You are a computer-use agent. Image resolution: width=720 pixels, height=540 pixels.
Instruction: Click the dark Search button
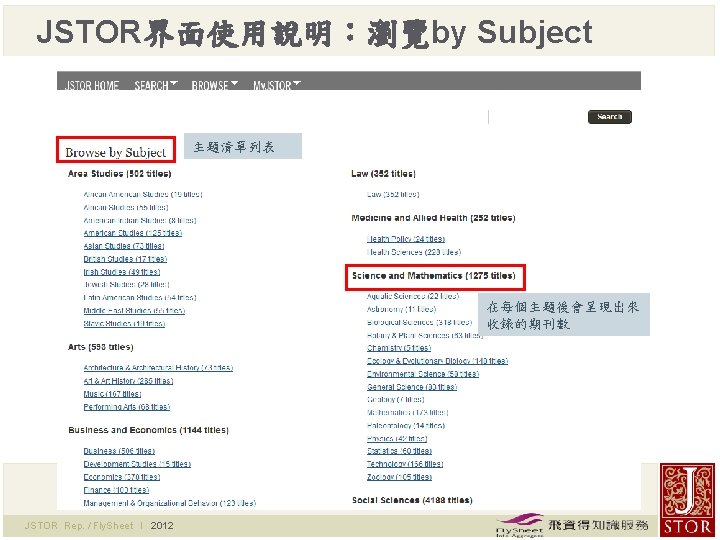click(609, 117)
